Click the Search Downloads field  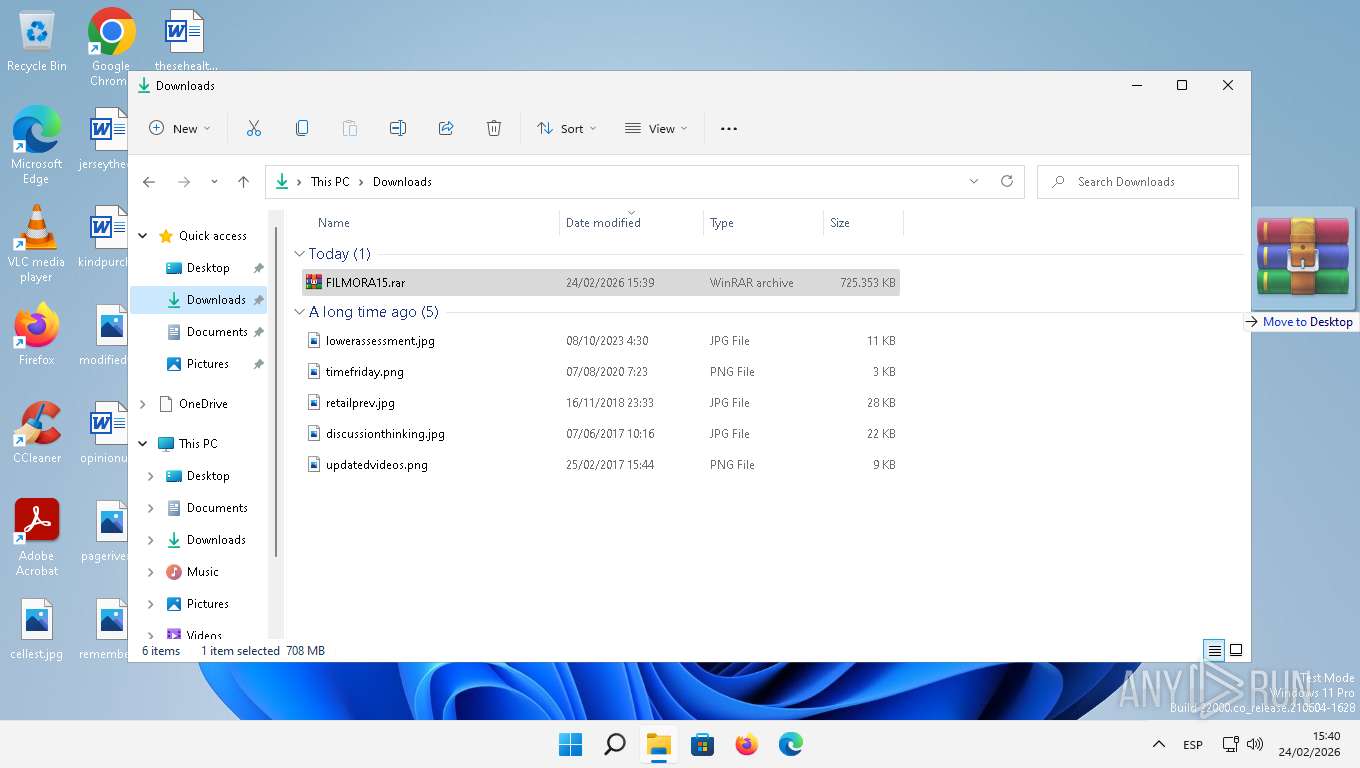pos(1138,182)
